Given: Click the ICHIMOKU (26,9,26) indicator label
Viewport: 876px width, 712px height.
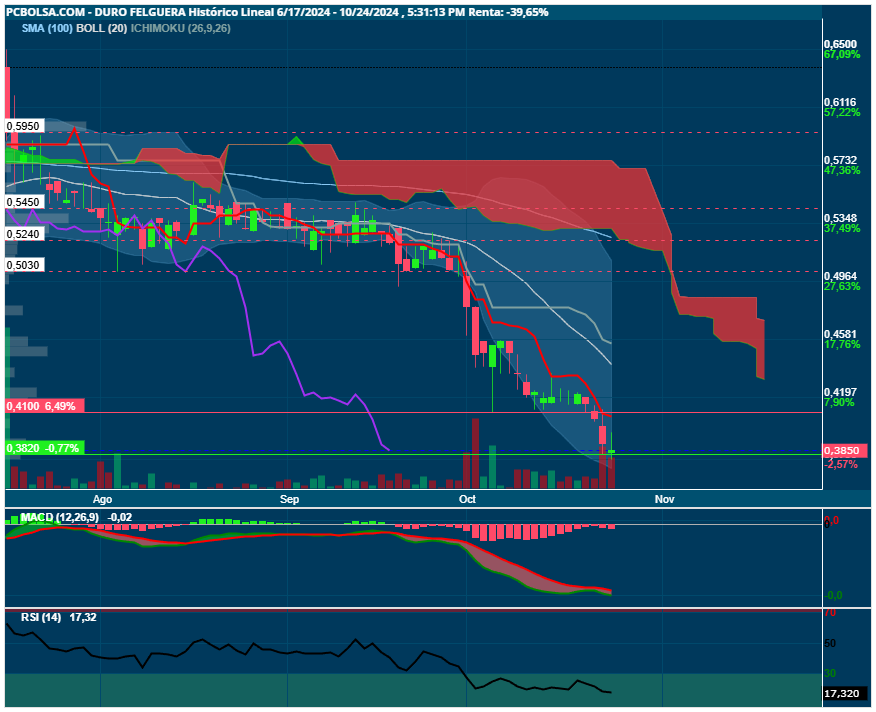Looking at the screenshot, I should coord(180,28).
